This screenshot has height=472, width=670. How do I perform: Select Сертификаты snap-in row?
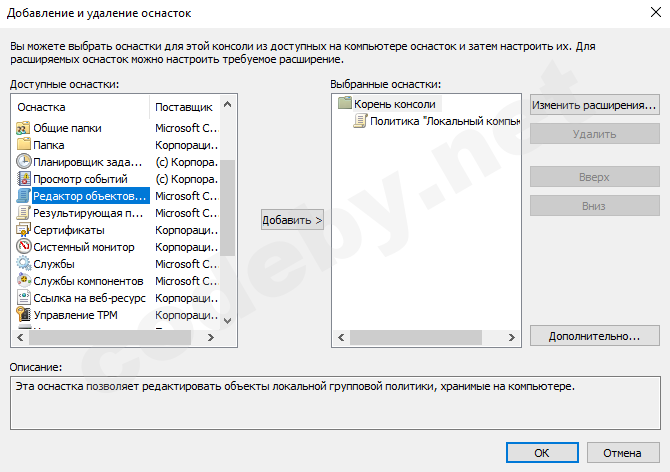(69, 230)
